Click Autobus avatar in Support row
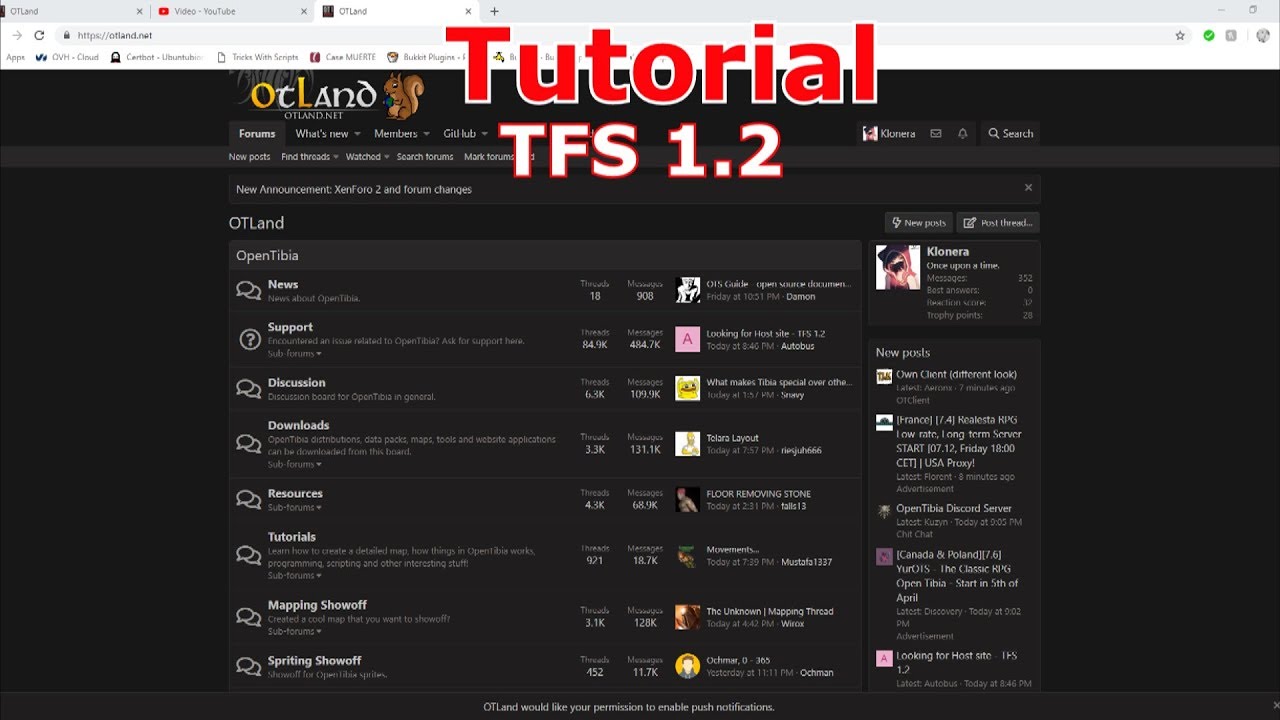1280x720 pixels. [687, 340]
